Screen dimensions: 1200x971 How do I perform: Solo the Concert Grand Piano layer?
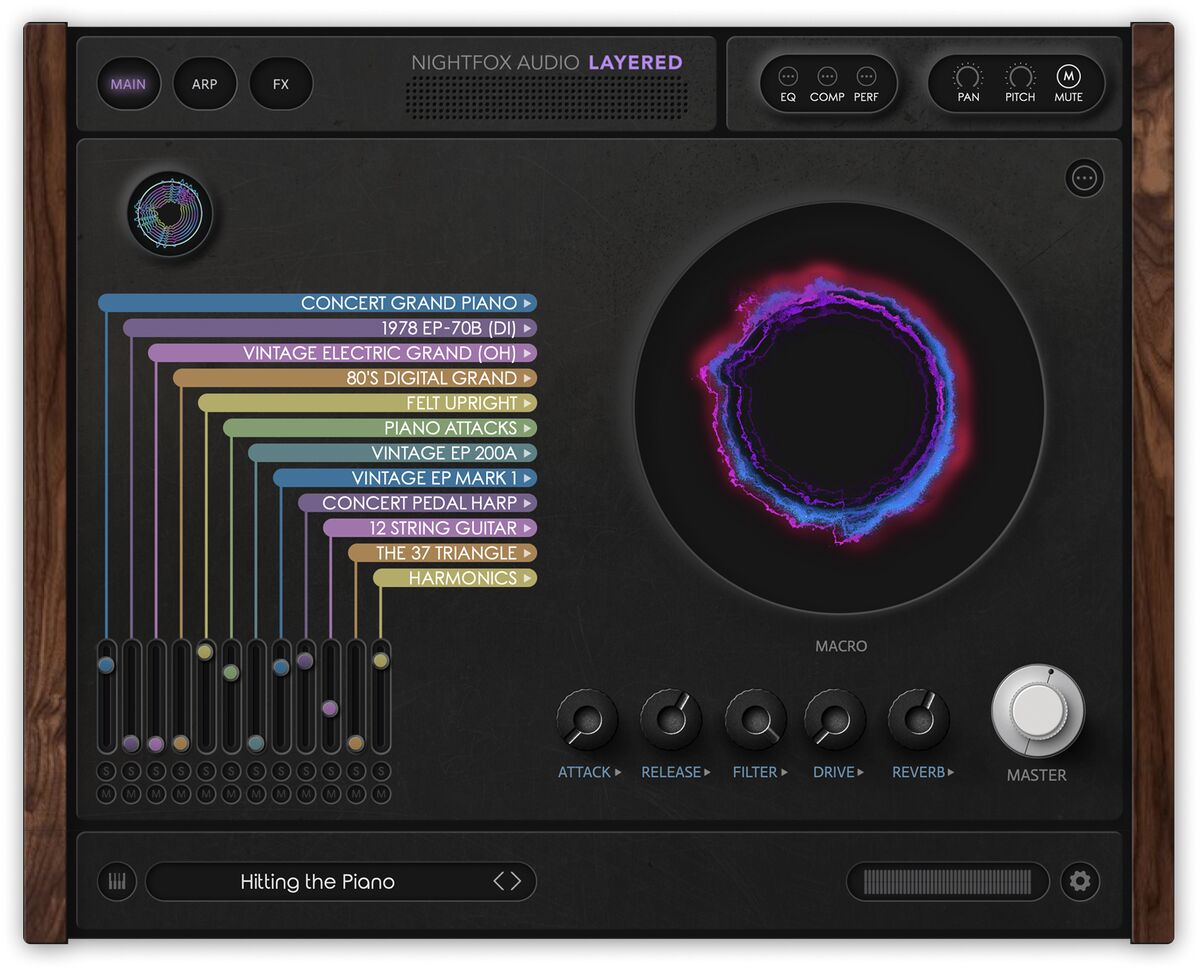[106, 772]
